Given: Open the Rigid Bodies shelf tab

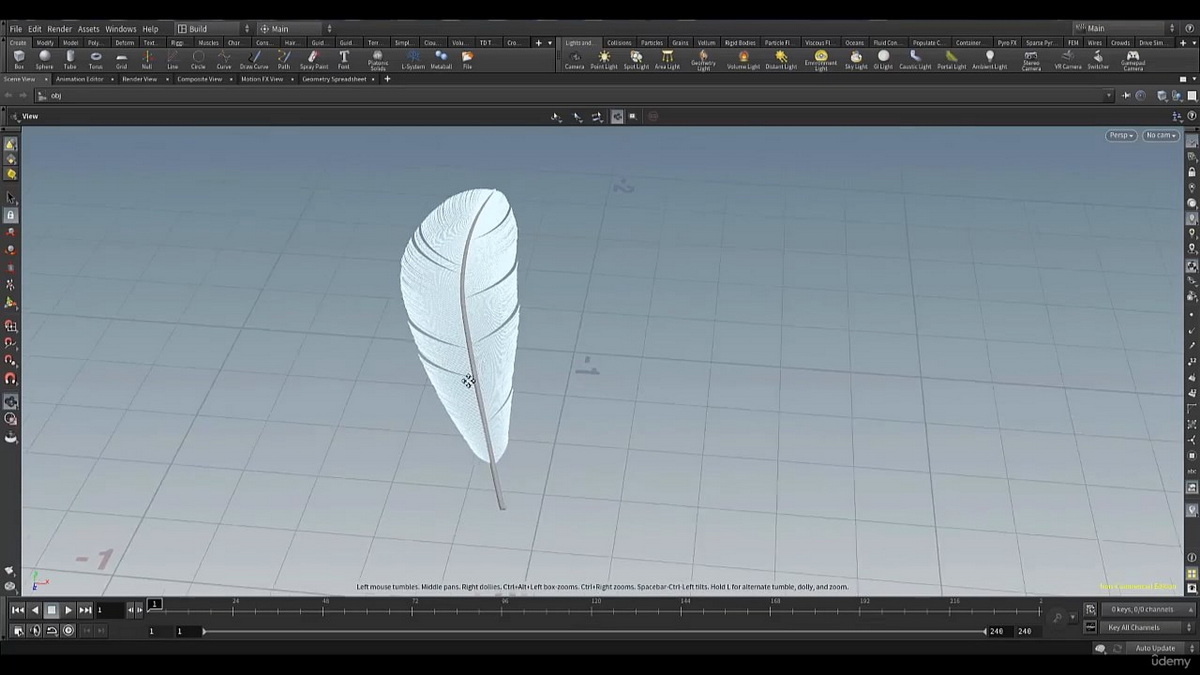Looking at the screenshot, I should coord(741,43).
